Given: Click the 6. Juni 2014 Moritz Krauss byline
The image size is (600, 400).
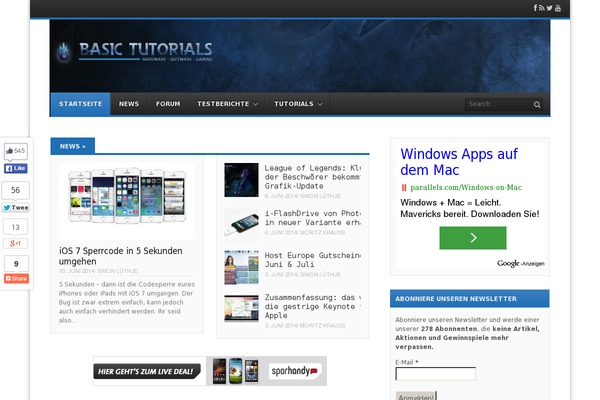Looking at the screenshot, I should 305,233.
